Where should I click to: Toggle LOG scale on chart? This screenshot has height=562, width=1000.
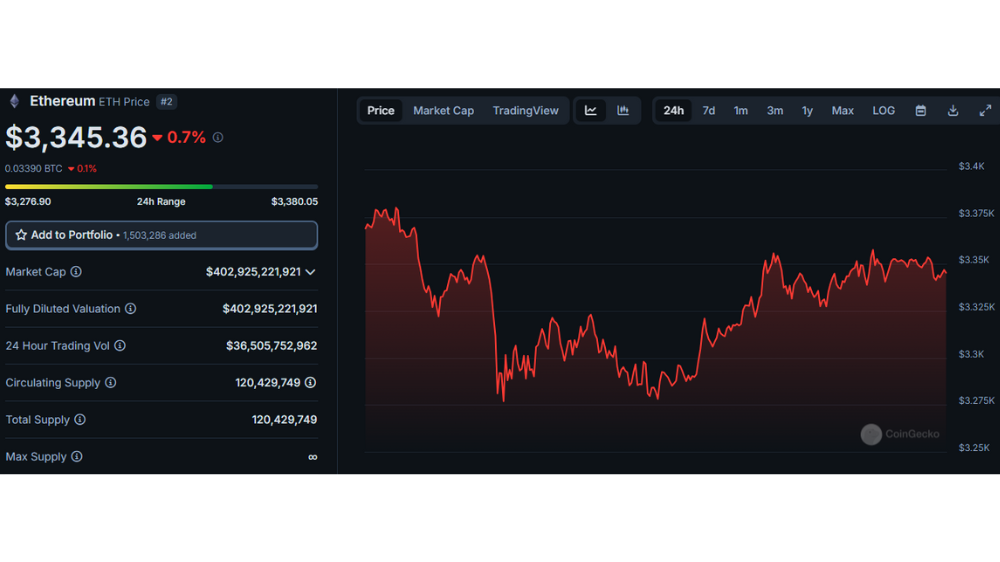point(883,110)
